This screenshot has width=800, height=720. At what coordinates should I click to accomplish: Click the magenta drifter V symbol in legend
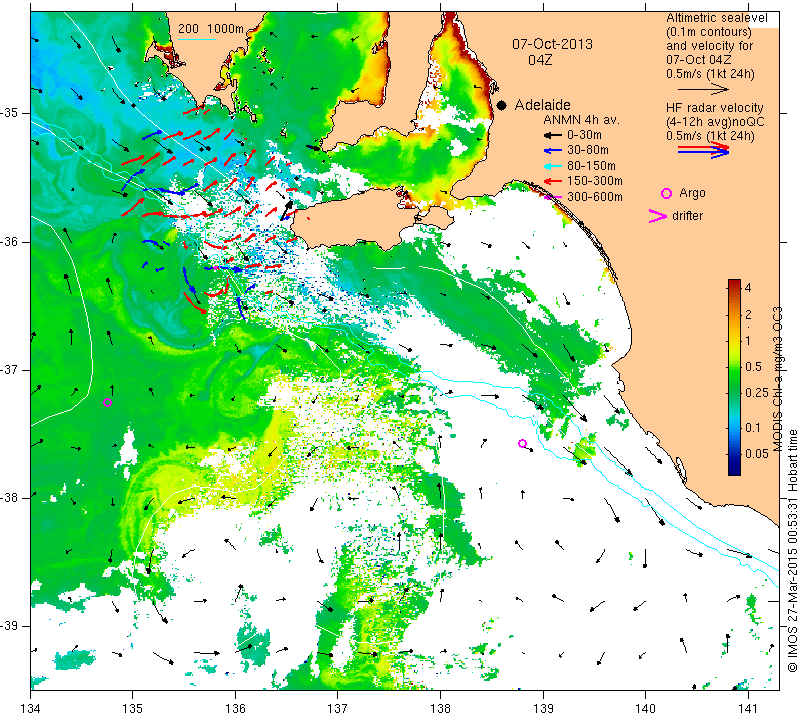click(658, 216)
